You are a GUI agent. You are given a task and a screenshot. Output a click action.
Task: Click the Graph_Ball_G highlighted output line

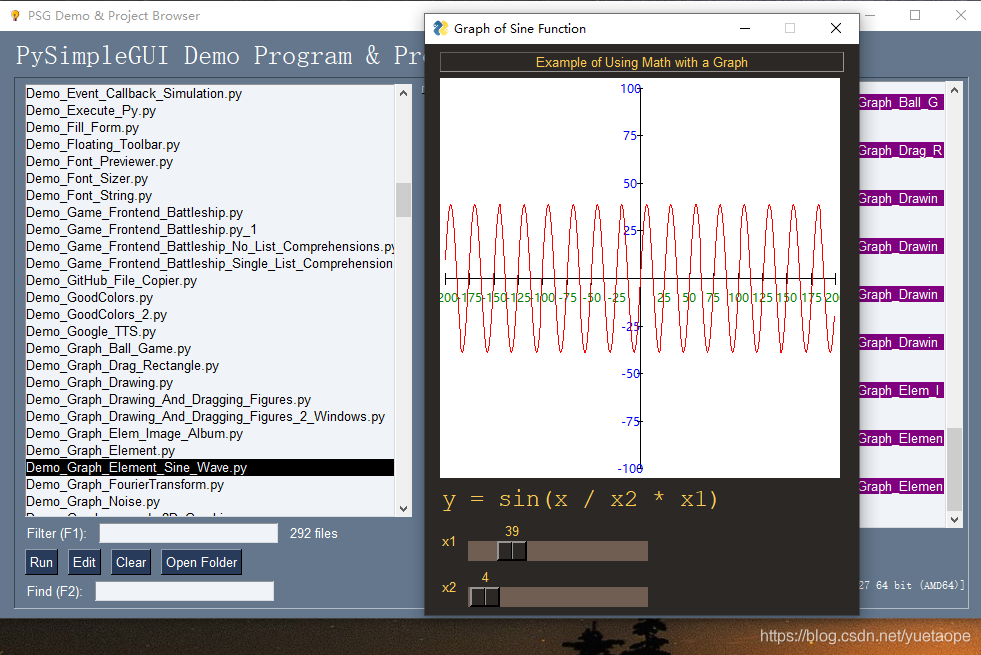[x=901, y=103]
